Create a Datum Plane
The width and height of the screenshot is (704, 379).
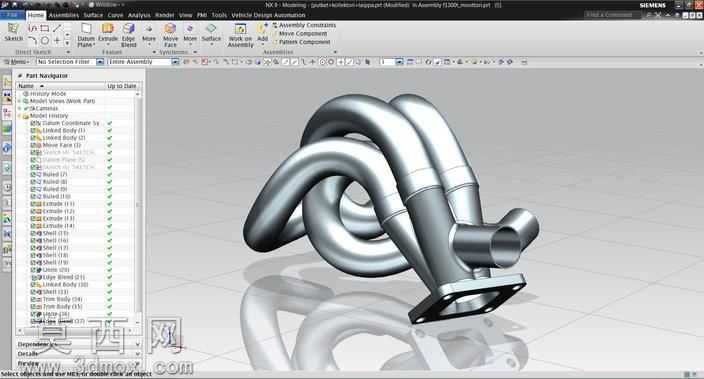click(86, 35)
